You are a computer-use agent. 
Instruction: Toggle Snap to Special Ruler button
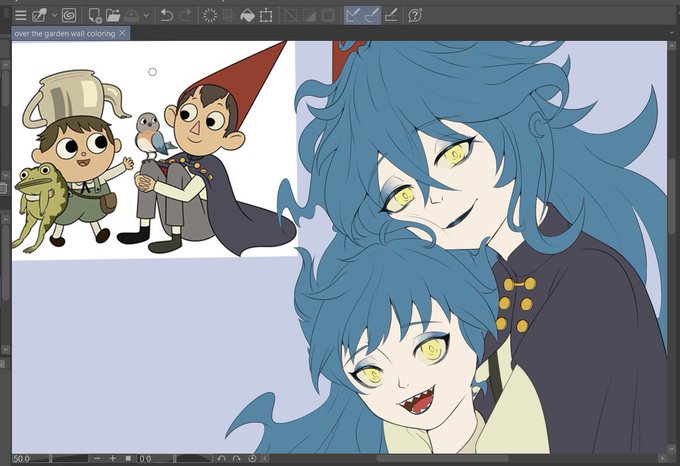[x=372, y=16]
